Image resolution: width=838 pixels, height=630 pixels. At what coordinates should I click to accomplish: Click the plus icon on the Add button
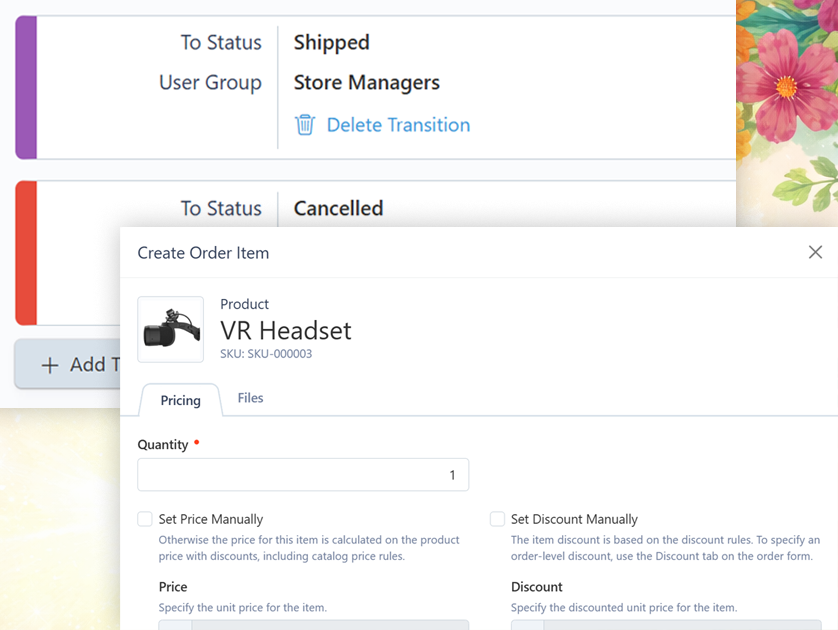pyautogui.click(x=50, y=365)
